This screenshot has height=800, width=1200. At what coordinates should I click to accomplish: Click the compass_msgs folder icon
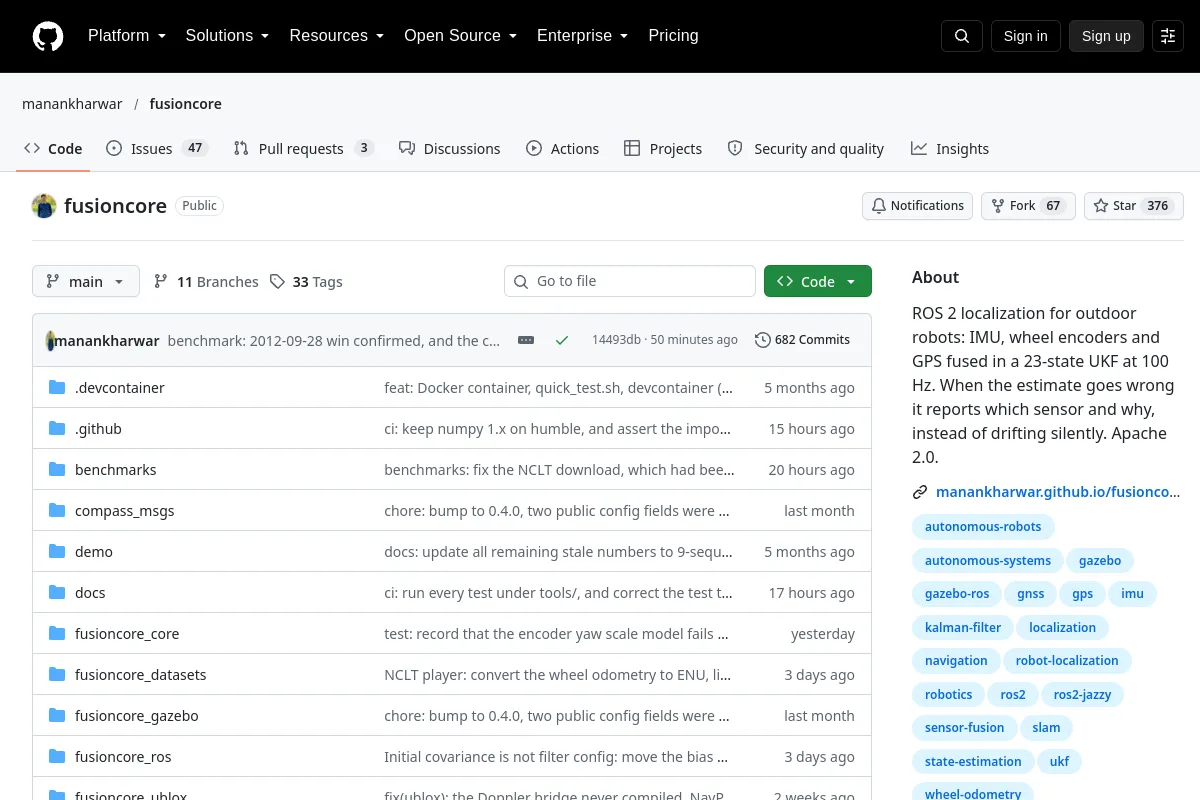(x=57, y=511)
